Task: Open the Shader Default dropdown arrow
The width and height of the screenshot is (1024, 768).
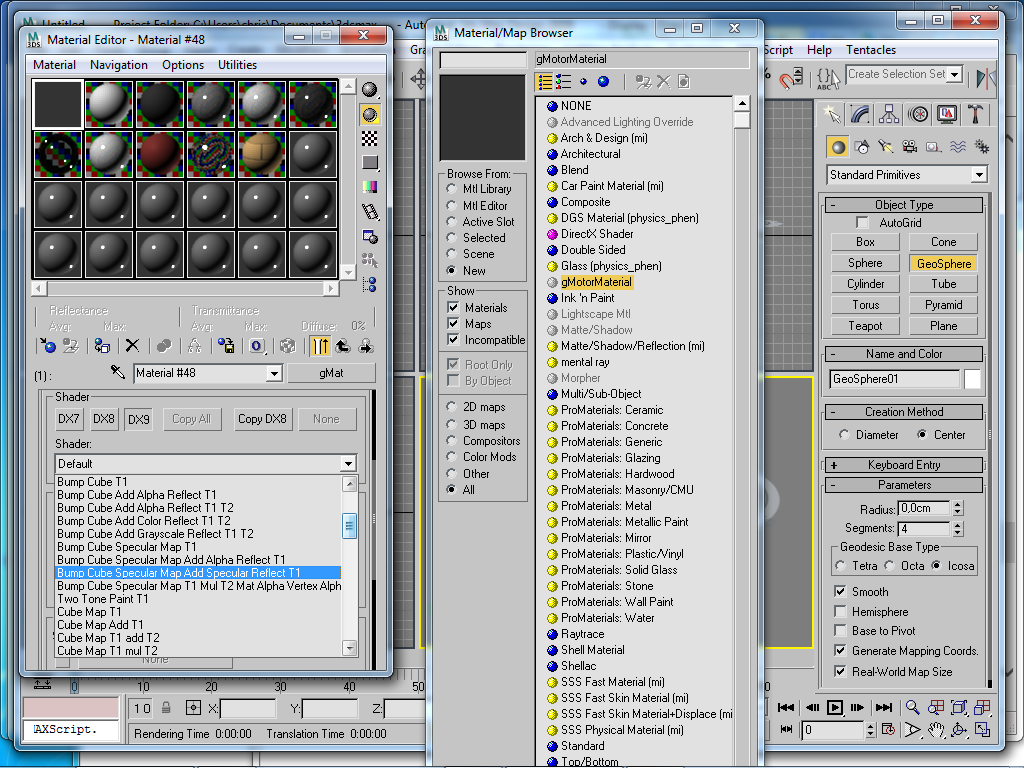Action: tap(349, 464)
